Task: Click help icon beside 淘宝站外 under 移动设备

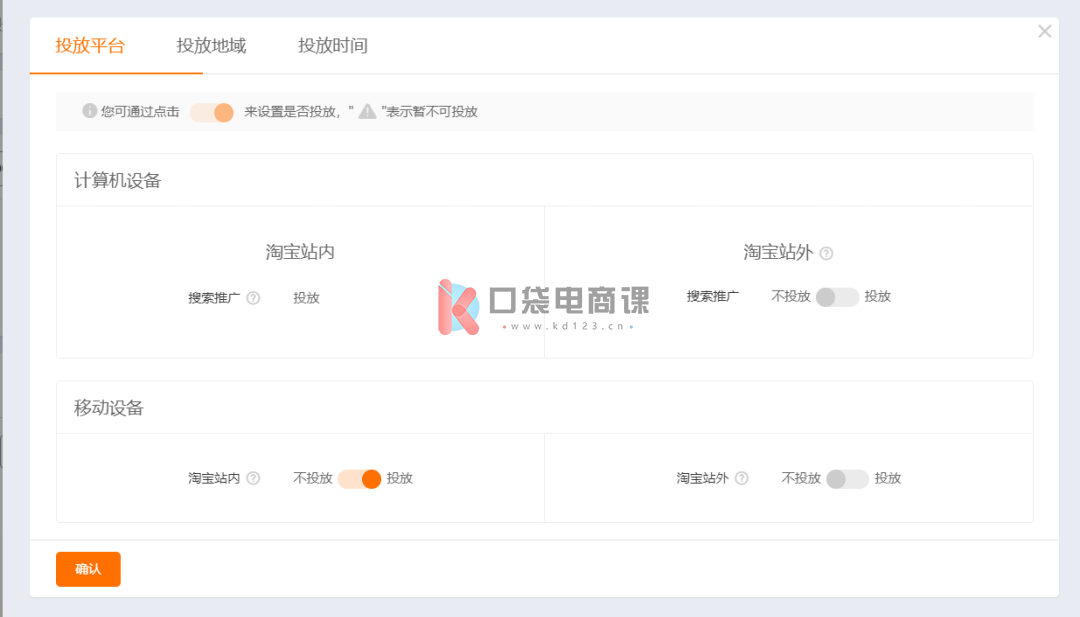Action: 741,479
